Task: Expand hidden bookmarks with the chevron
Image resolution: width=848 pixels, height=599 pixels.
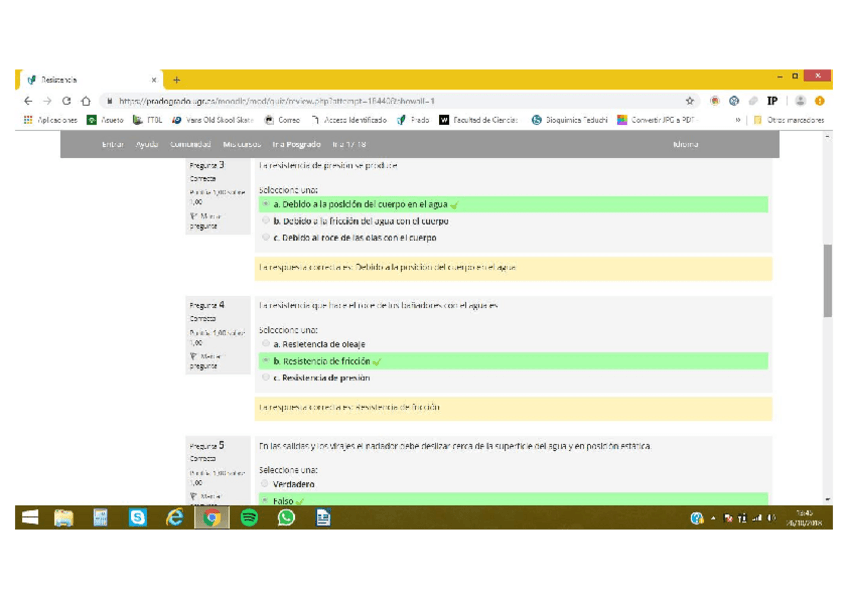Action: (738, 120)
